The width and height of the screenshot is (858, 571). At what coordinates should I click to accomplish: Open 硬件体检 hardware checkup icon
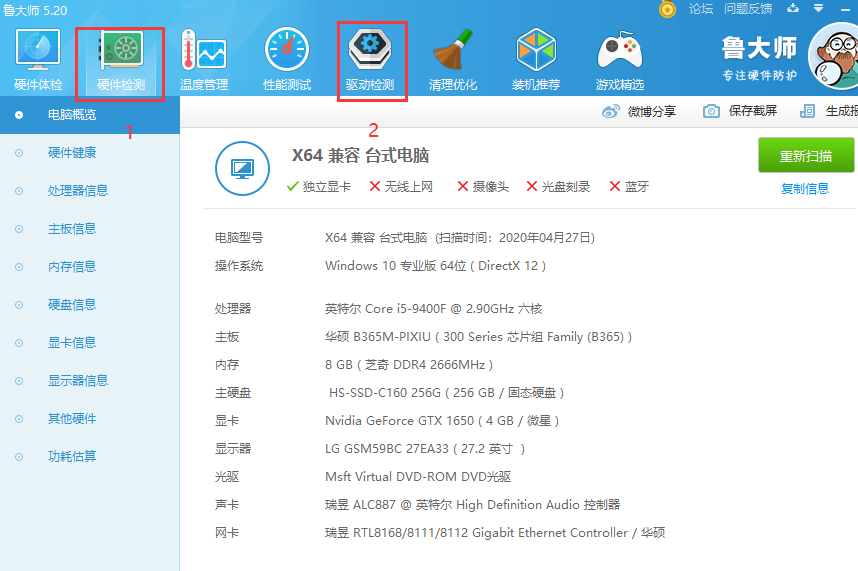point(38,58)
